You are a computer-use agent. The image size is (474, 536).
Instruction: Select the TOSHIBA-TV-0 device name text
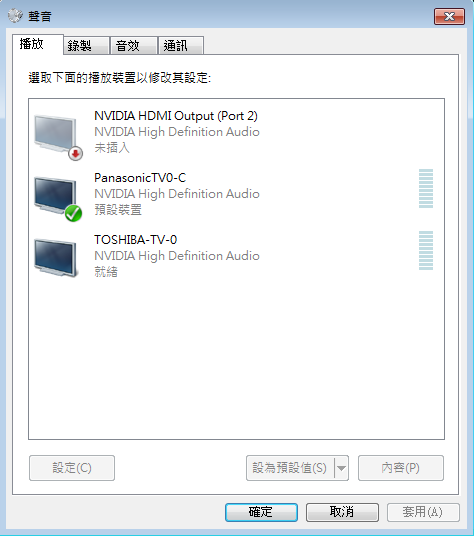point(136,240)
